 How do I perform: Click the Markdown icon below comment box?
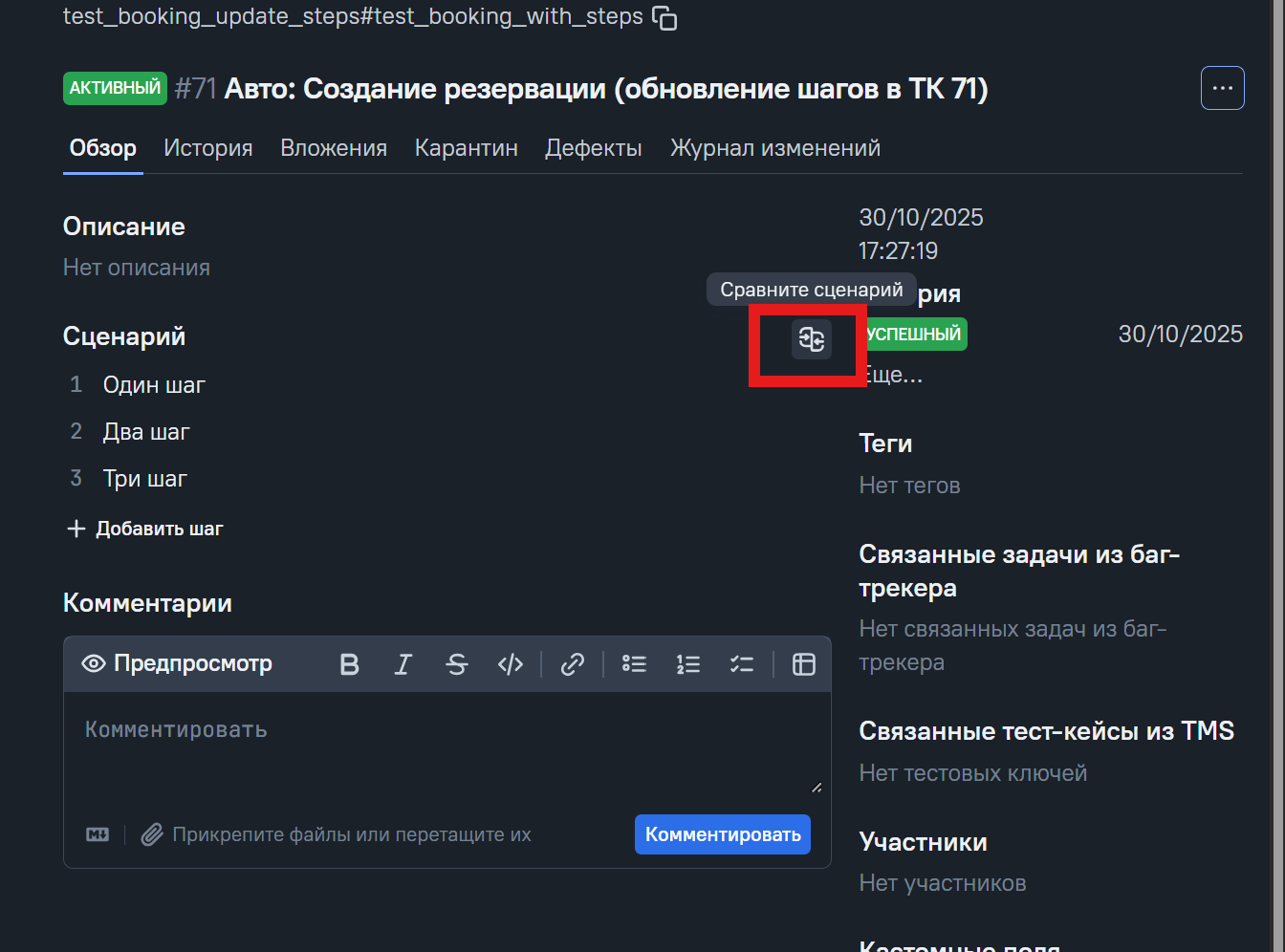click(98, 834)
